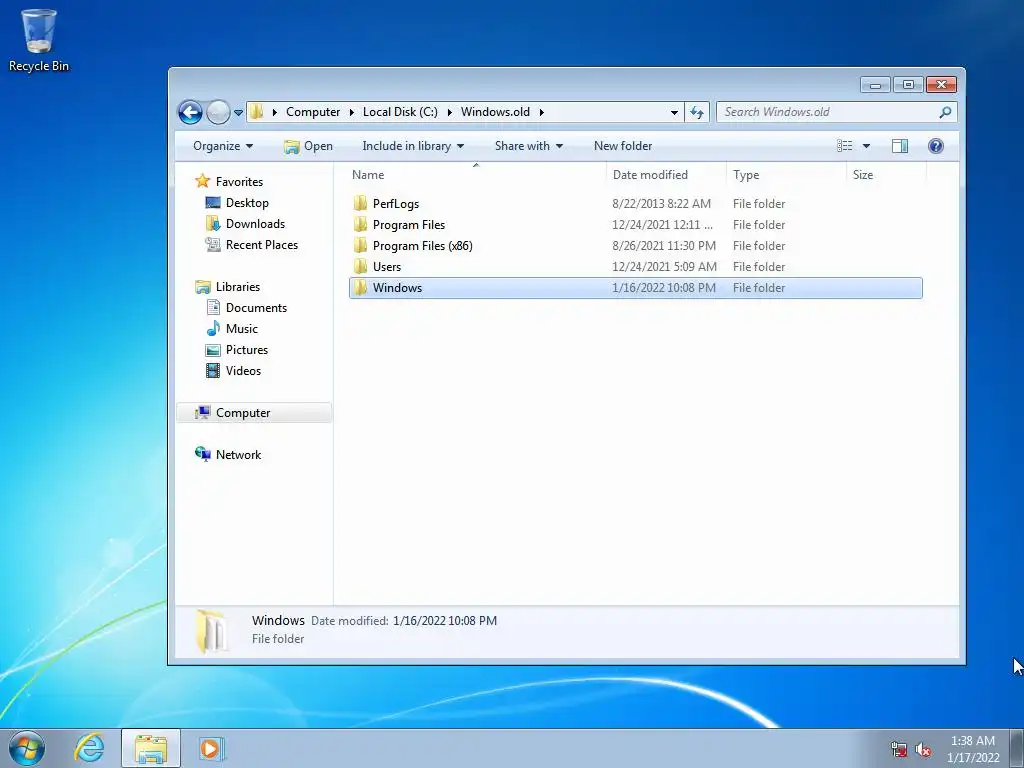Click the Recycle Bin desktop icon
Image resolution: width=1024 pixels, height=768 pixels.
coord(39,40)
